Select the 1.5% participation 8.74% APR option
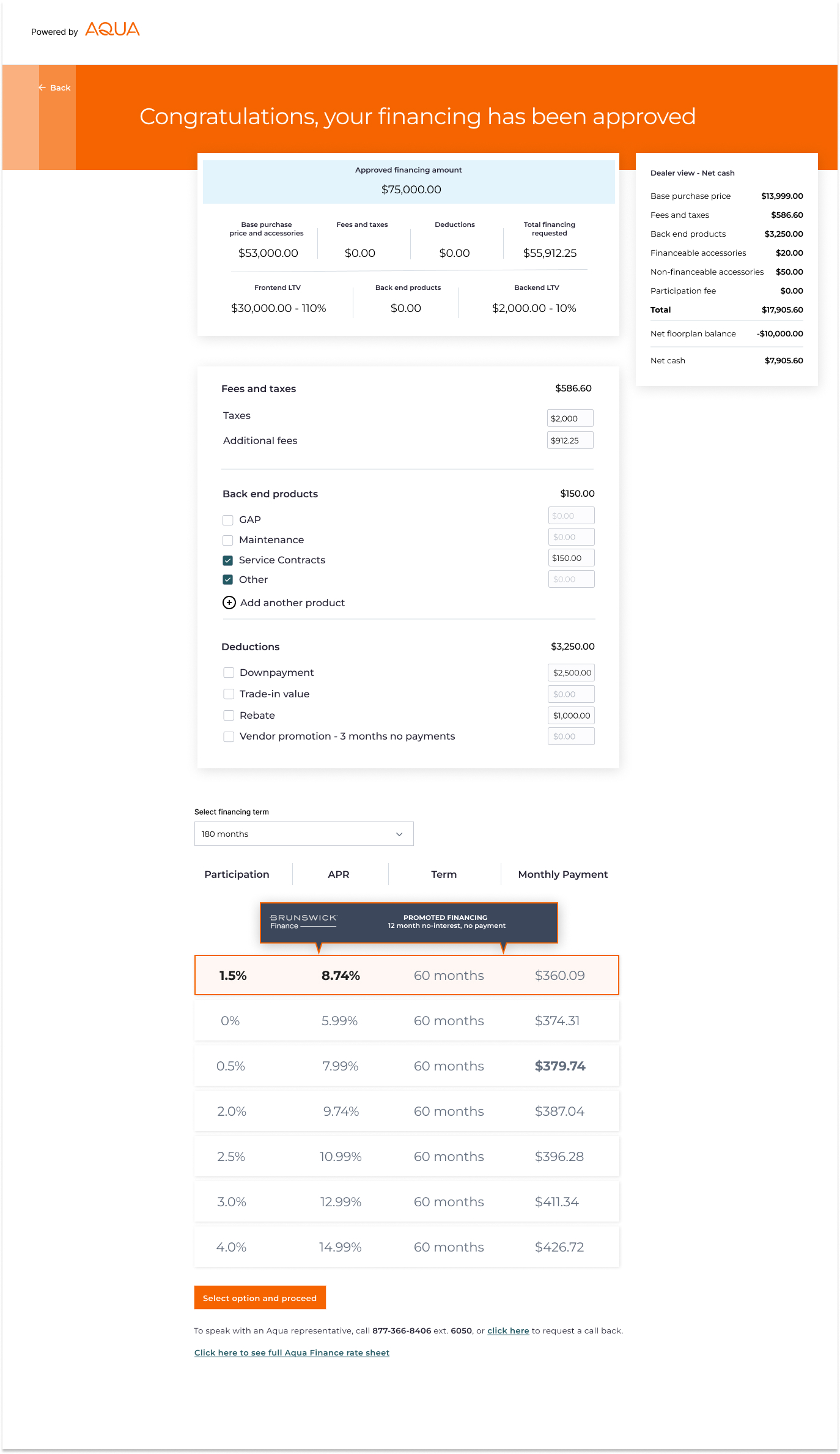This screenshot has width=840, height=1454. tap(407, 975)
